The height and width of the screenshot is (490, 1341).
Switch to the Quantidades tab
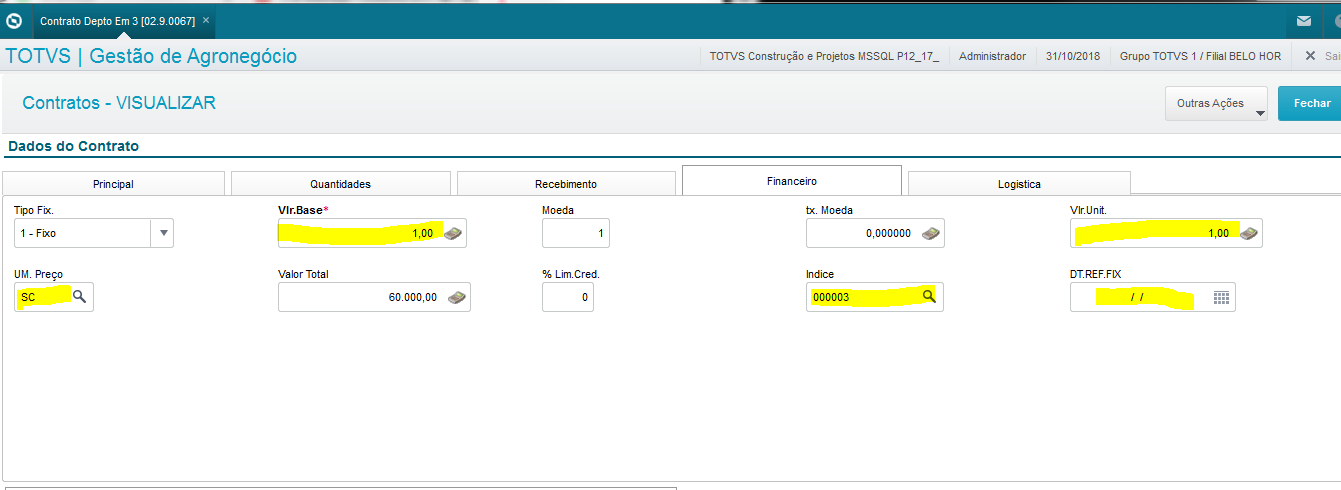pos(340,184)
